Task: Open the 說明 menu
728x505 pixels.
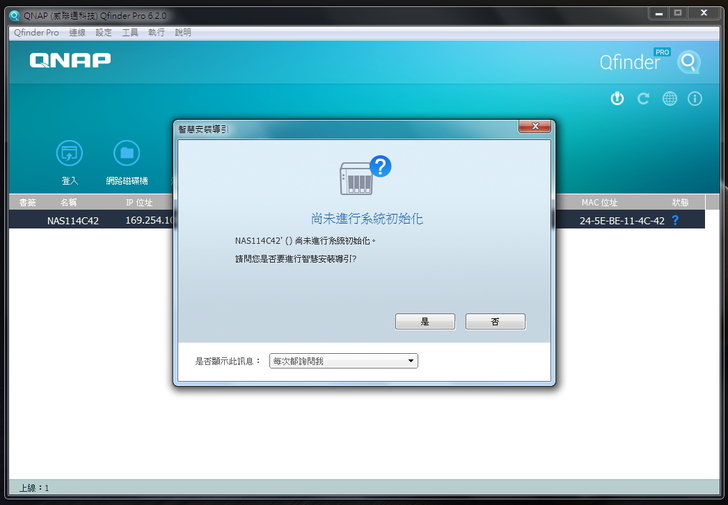Action: pyautogui.click(x=183, y=32)
